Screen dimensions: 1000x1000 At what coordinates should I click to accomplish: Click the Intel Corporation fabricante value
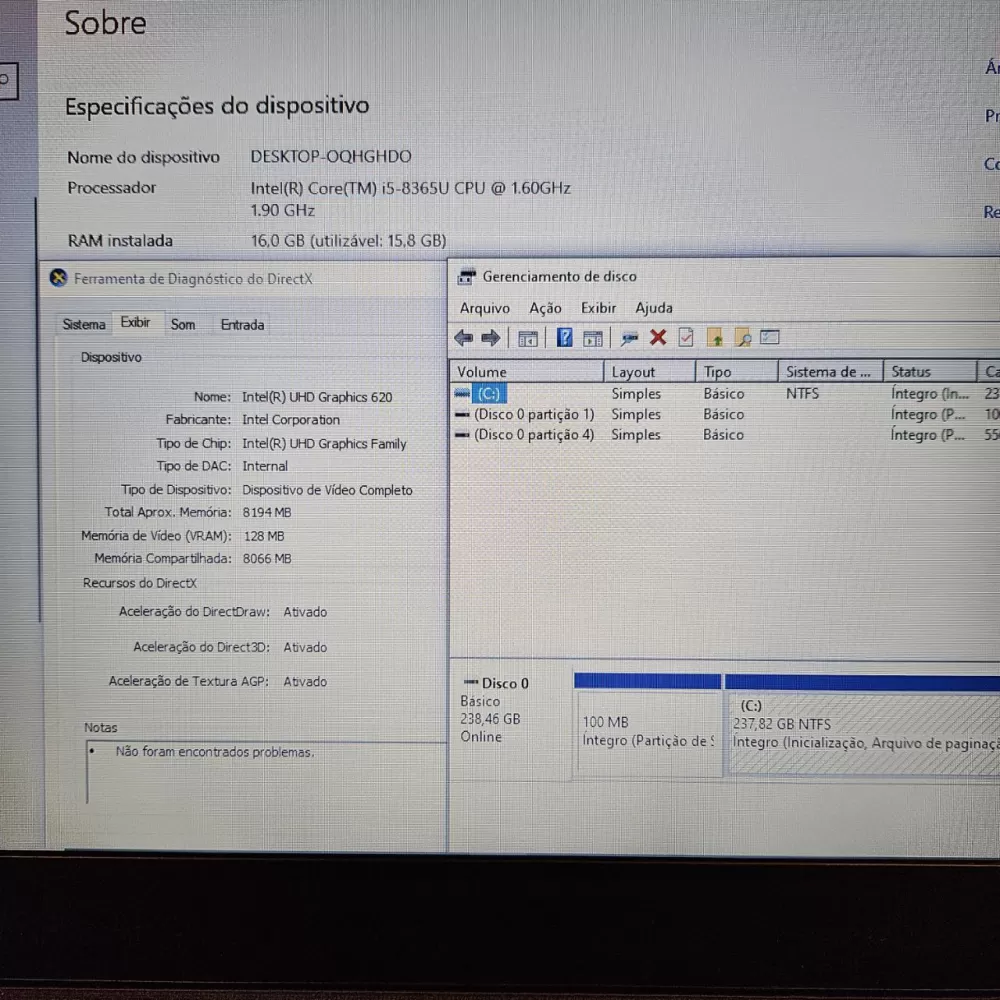291,420
